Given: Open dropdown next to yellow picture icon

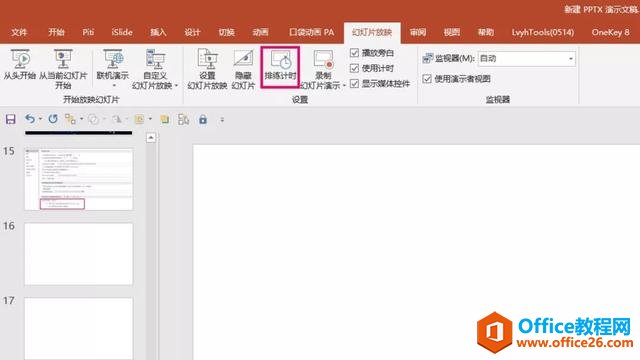Looking at the screenshot, I should pyautogui.click(x=150, y=119).
